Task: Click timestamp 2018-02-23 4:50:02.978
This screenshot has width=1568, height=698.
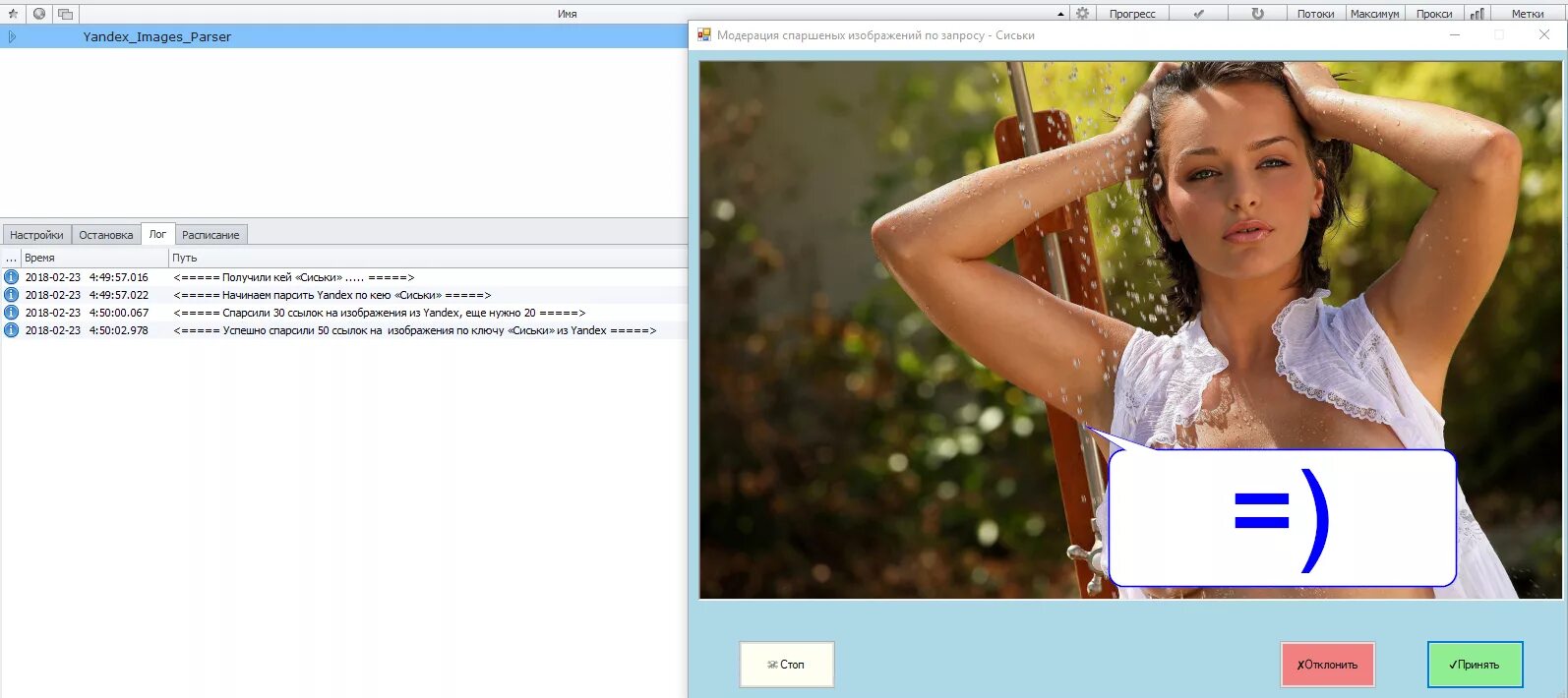Action: 87,330
